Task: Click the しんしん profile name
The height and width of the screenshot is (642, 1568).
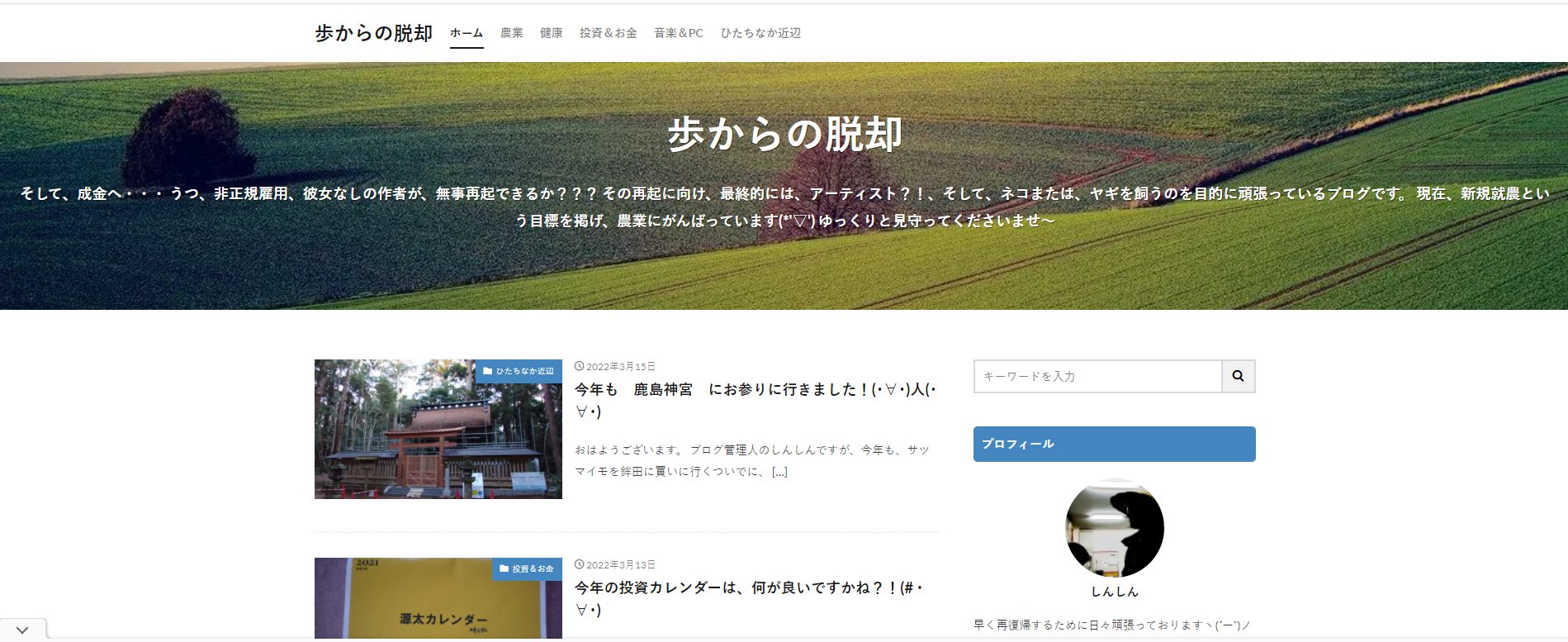Action: [1115, 592]
